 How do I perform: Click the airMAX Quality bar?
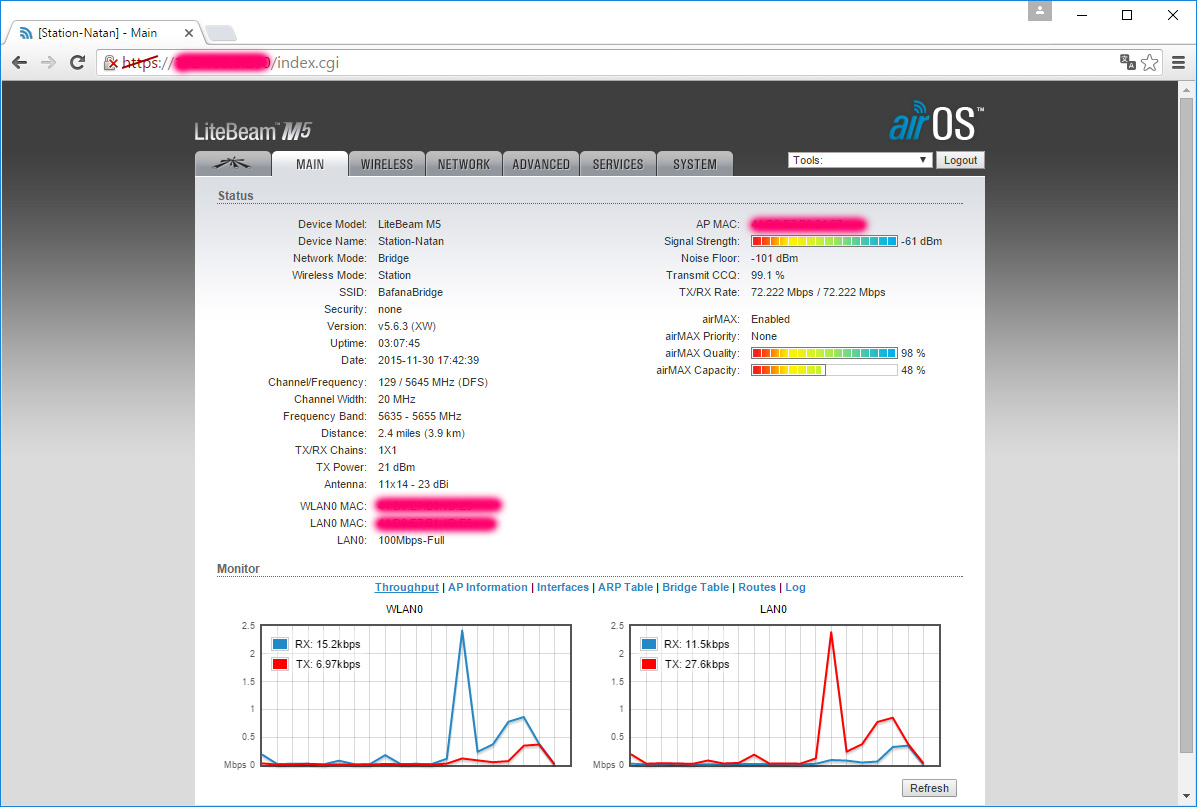pyautogui.click(x=824, y=353)
